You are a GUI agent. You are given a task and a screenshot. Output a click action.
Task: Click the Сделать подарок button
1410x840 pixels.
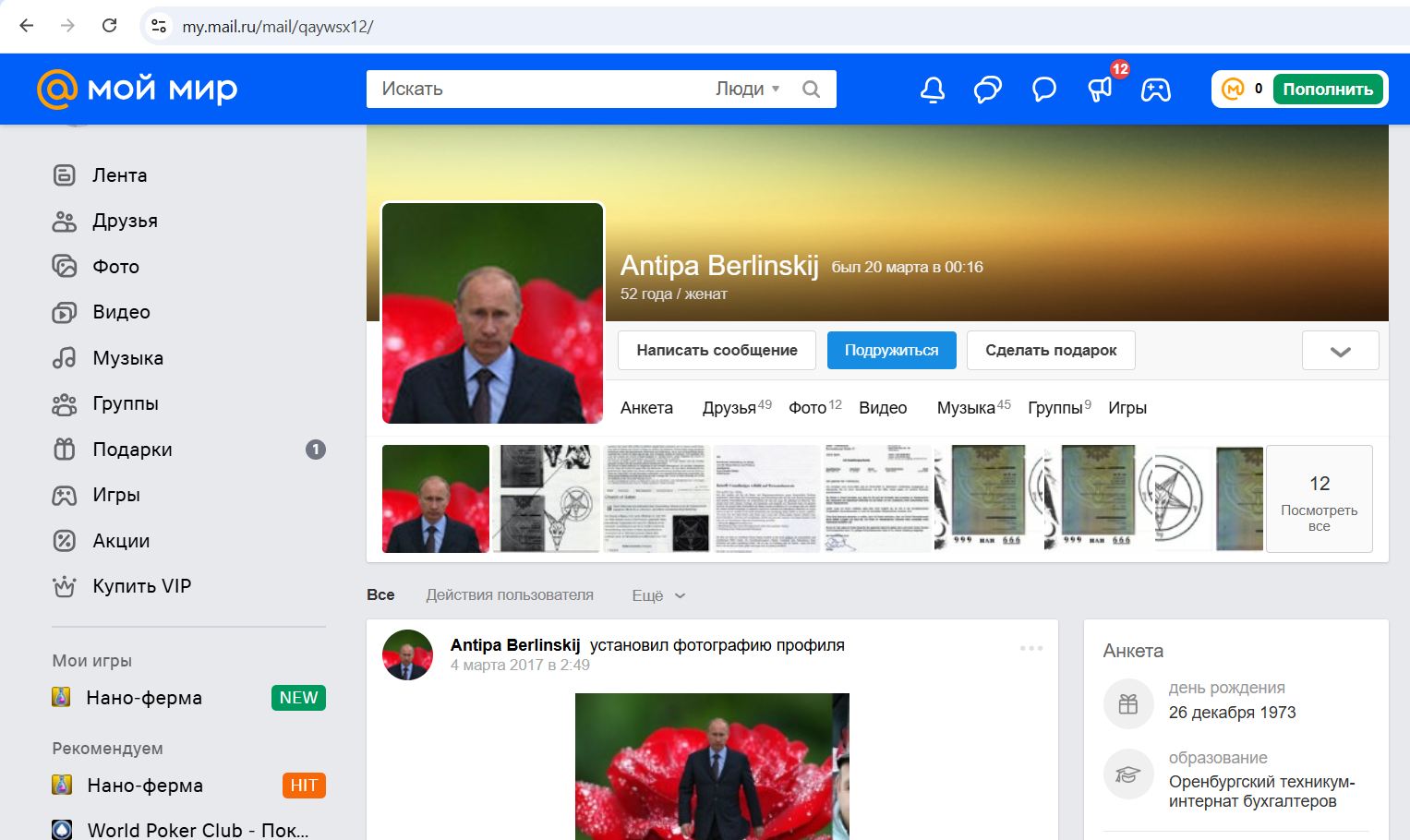[1051, 351]
